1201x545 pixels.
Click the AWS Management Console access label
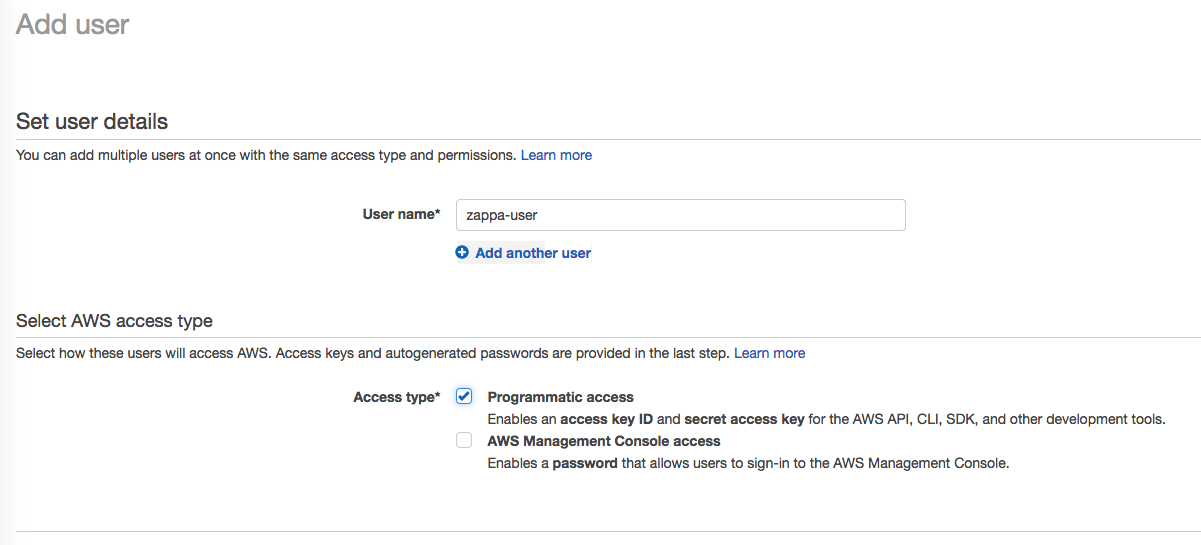click(603, 441)
